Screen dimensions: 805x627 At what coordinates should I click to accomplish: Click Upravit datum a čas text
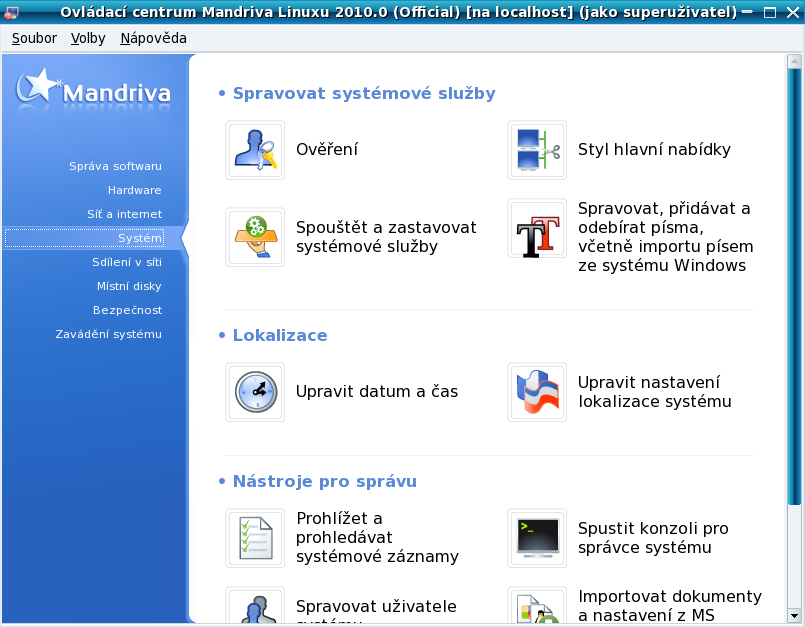[x=377, y=392]
